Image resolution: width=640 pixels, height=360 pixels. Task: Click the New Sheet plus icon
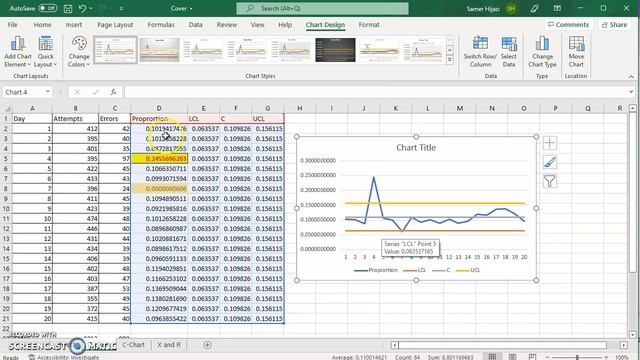point(207,345)
